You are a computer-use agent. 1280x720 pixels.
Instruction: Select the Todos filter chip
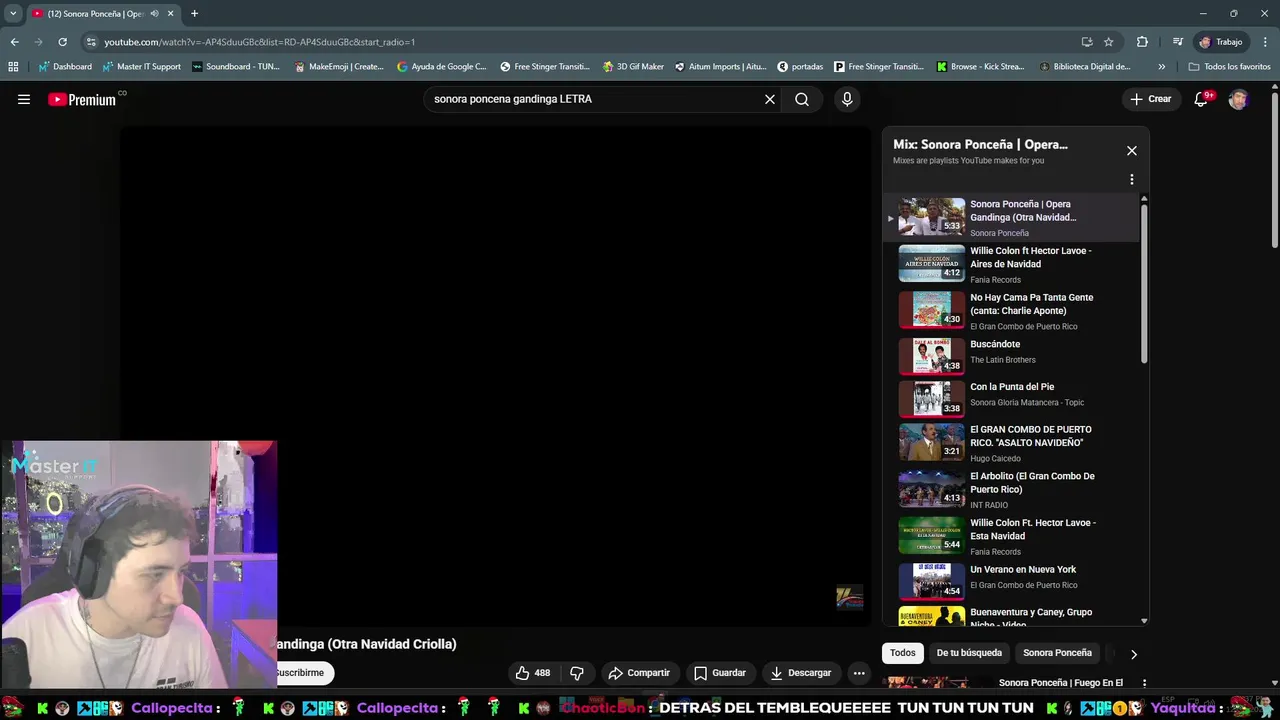click(x=903, y=653)
